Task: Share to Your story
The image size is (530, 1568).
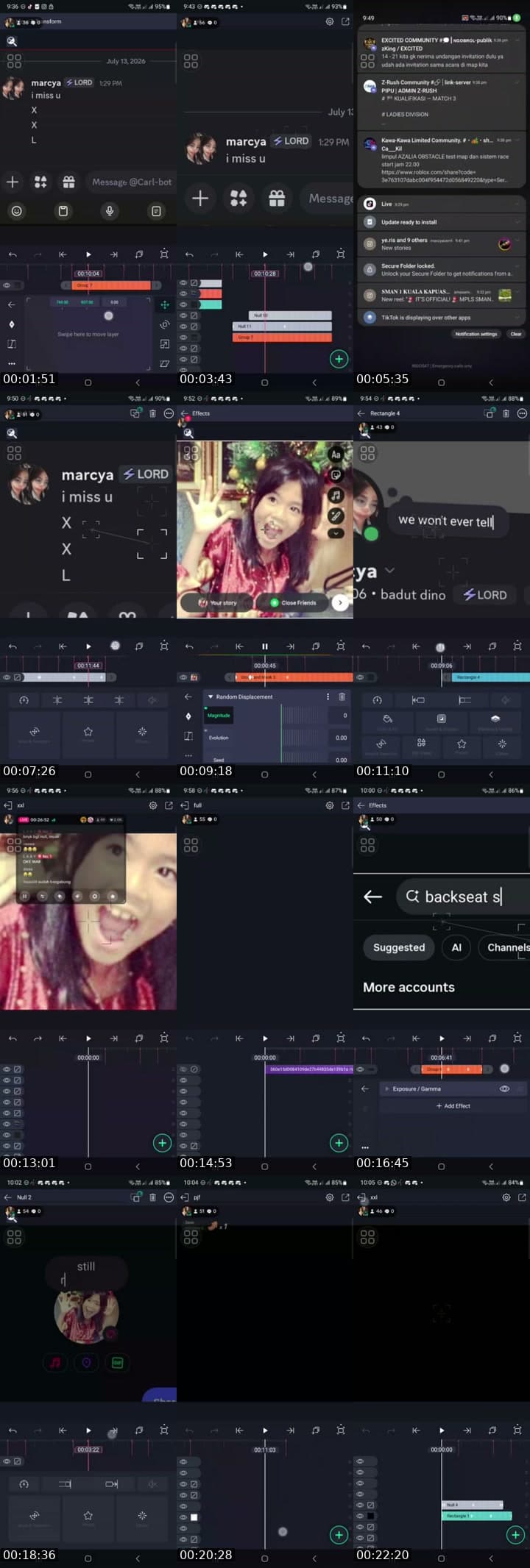Action: coord(216,602)
